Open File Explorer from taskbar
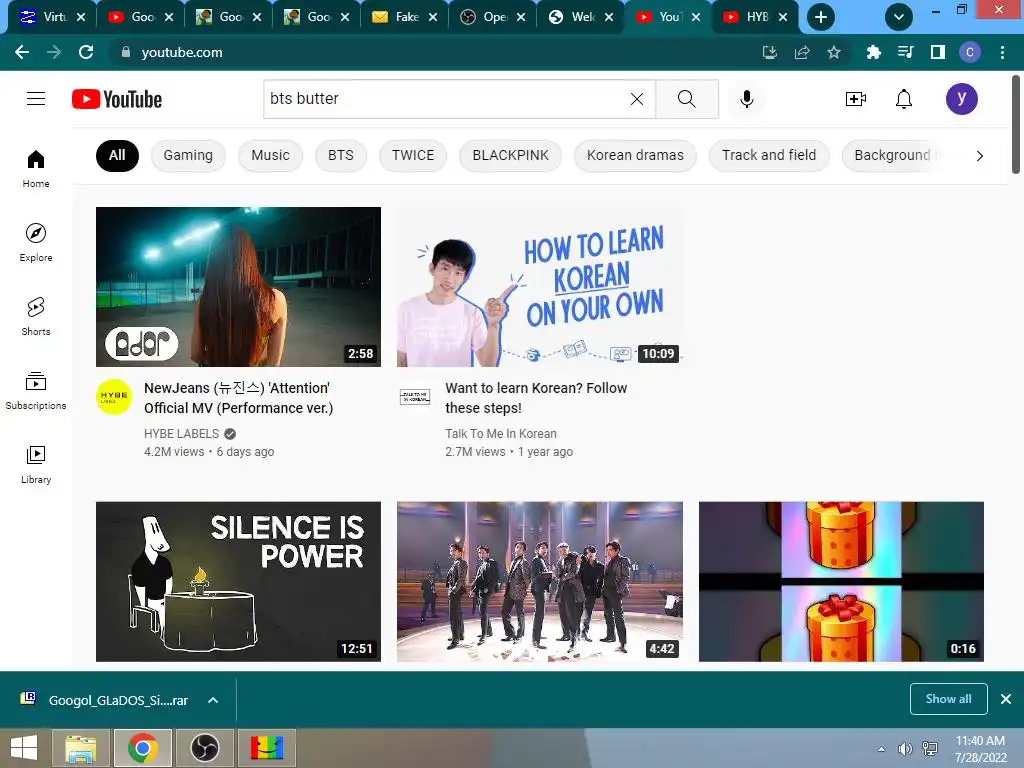The image size is (1024, 768). (81, 748)
